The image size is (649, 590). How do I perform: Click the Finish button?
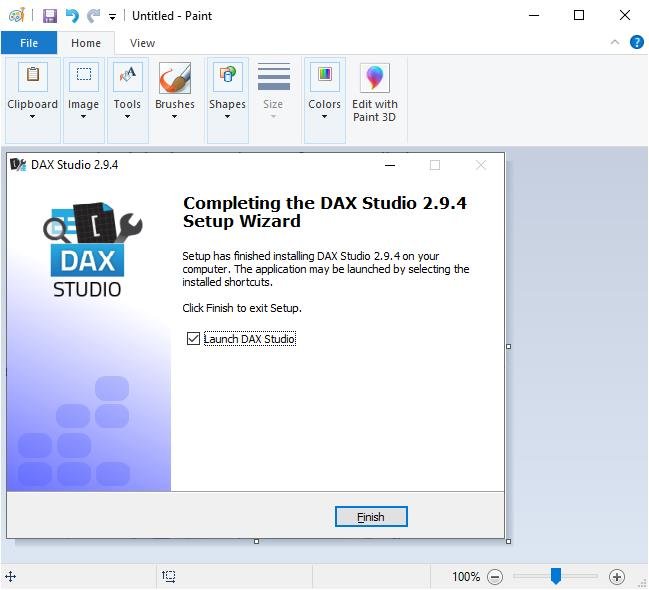[371, 517]
